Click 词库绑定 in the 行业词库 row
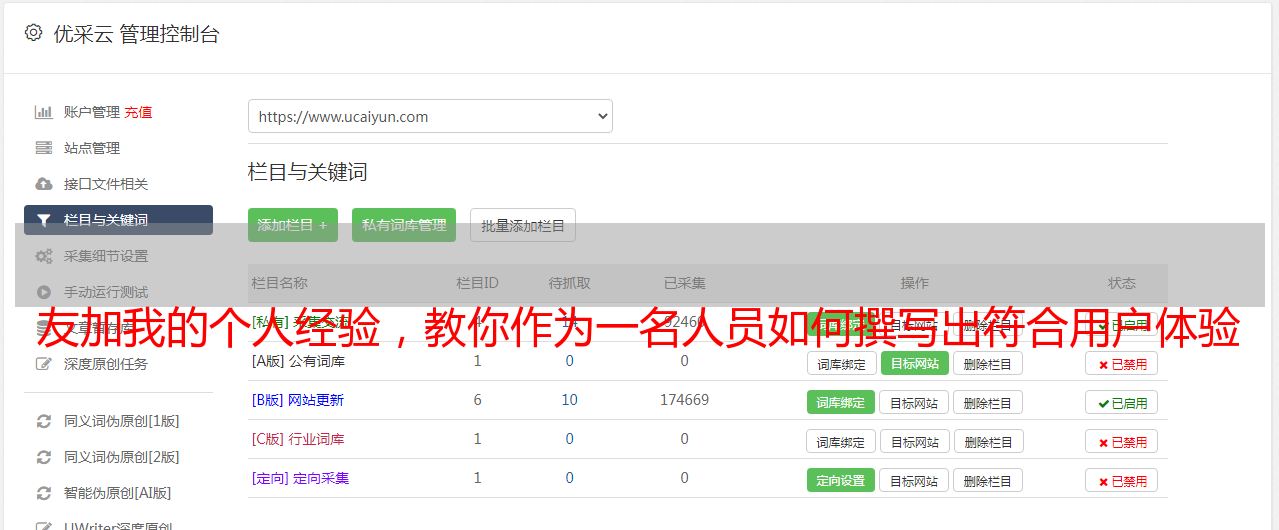 pyautogui.click(x=841, y=442)
